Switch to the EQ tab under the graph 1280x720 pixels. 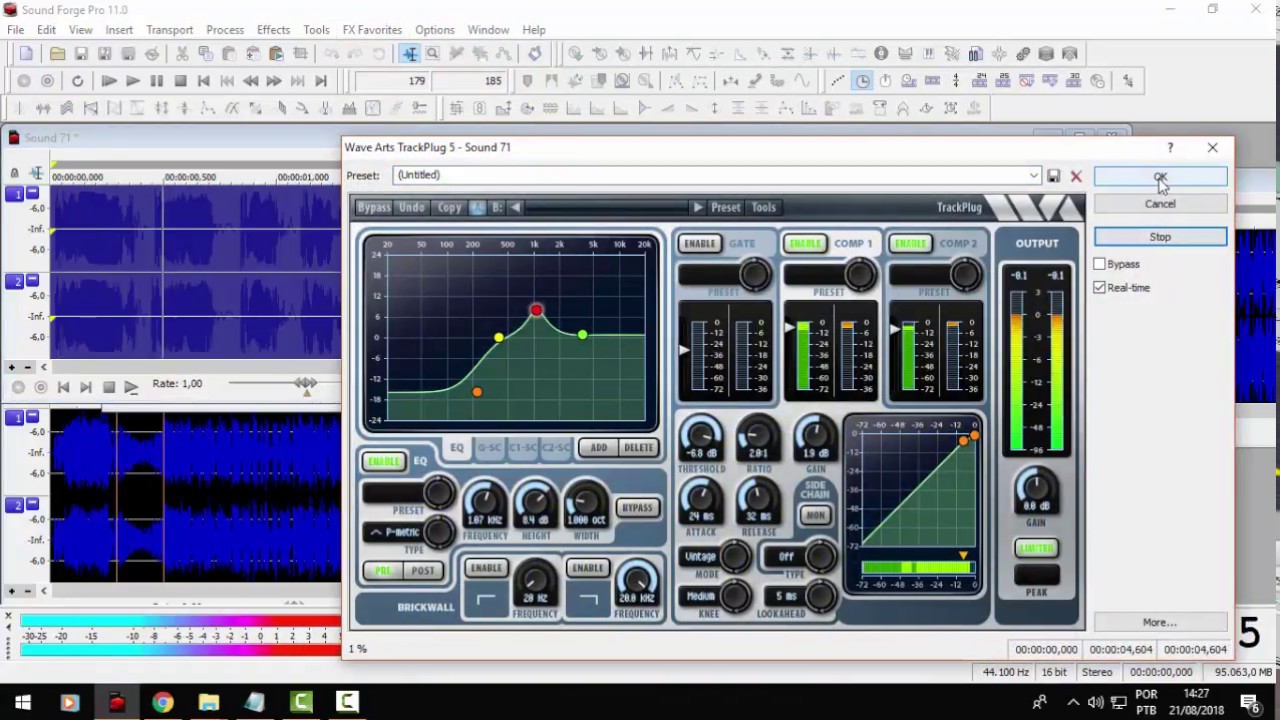coord(457,448)
